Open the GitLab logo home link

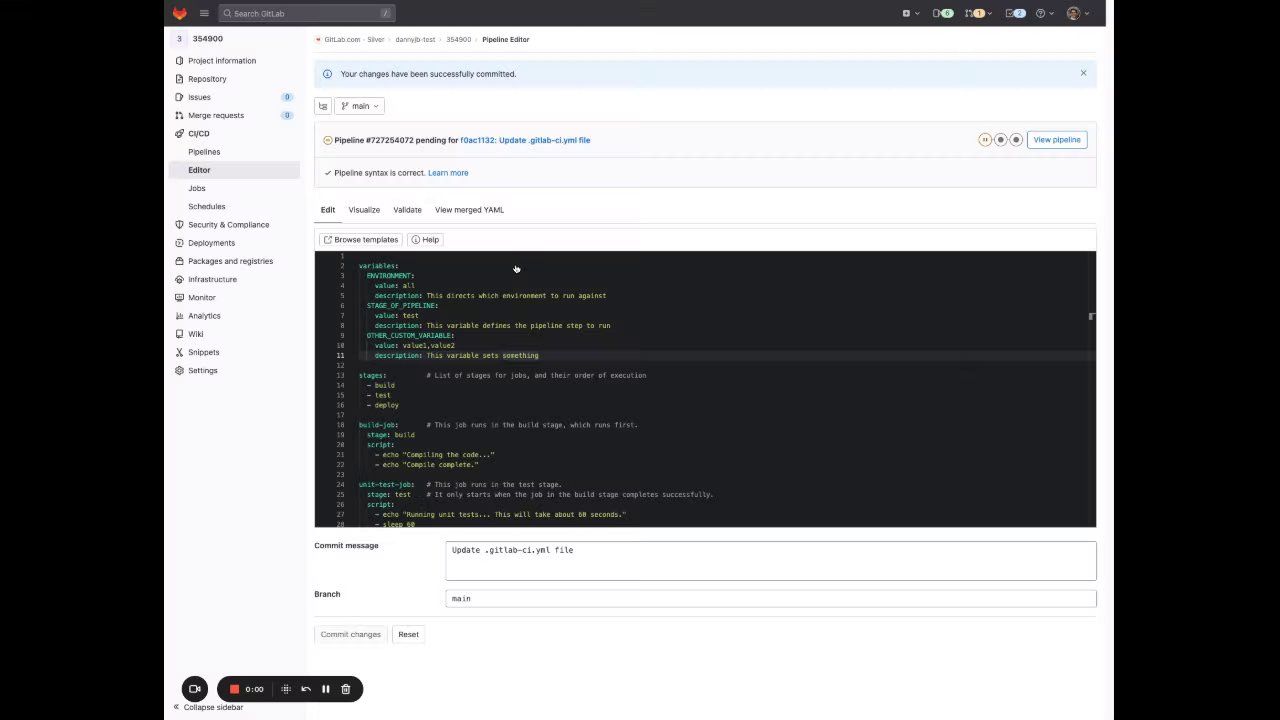point(179,13)
